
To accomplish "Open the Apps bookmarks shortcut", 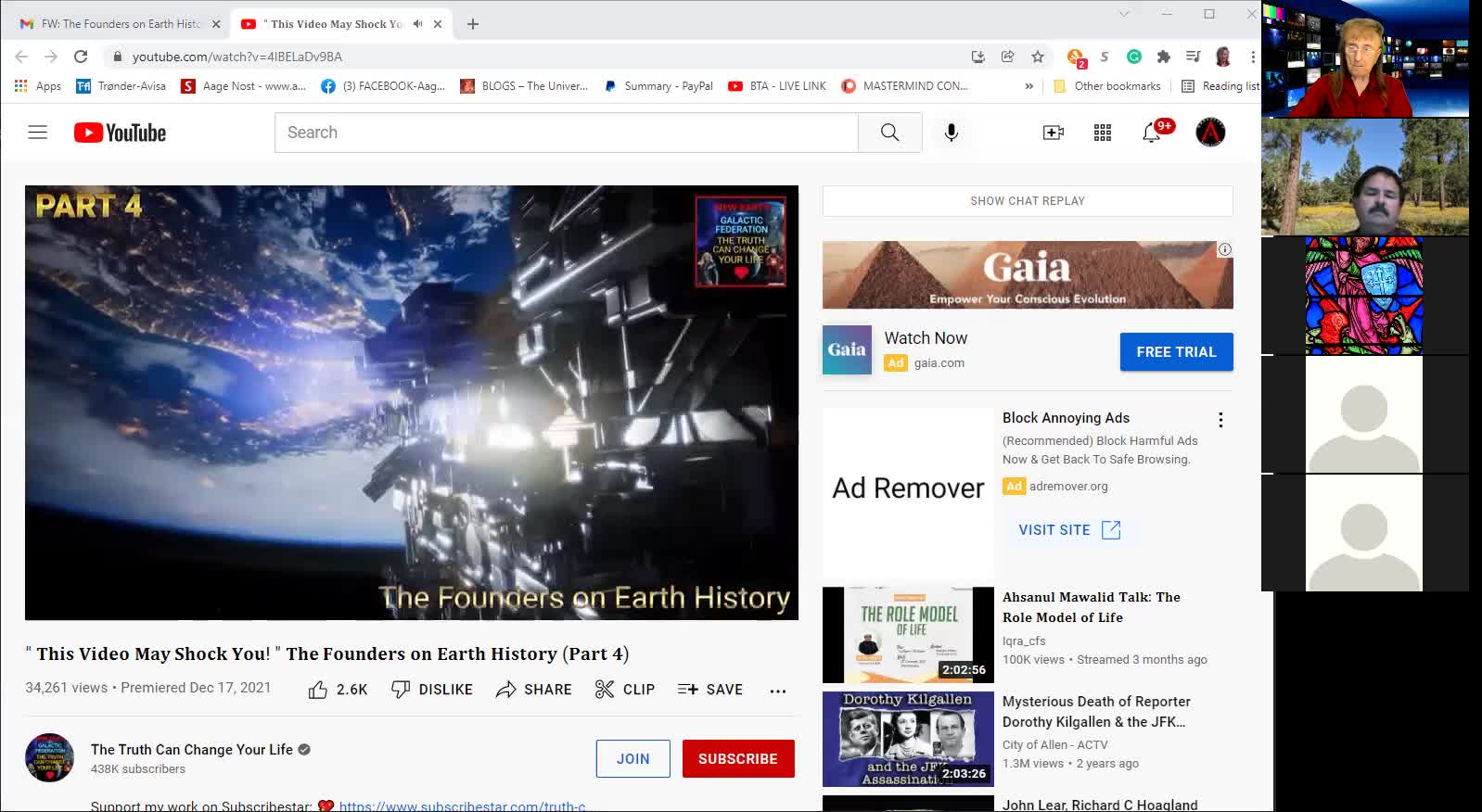I will (x=37, y=86).
